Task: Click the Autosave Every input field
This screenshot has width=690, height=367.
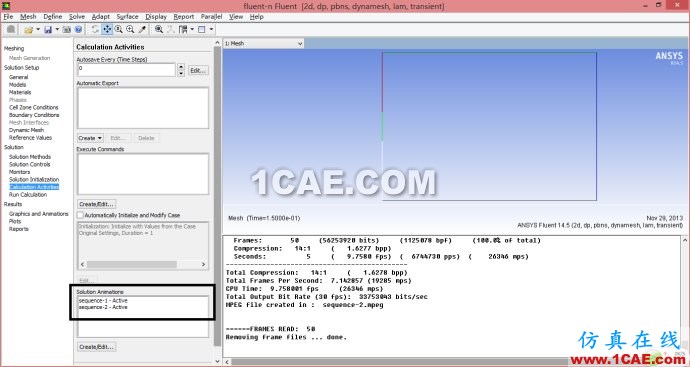Action: click(127, 70)
